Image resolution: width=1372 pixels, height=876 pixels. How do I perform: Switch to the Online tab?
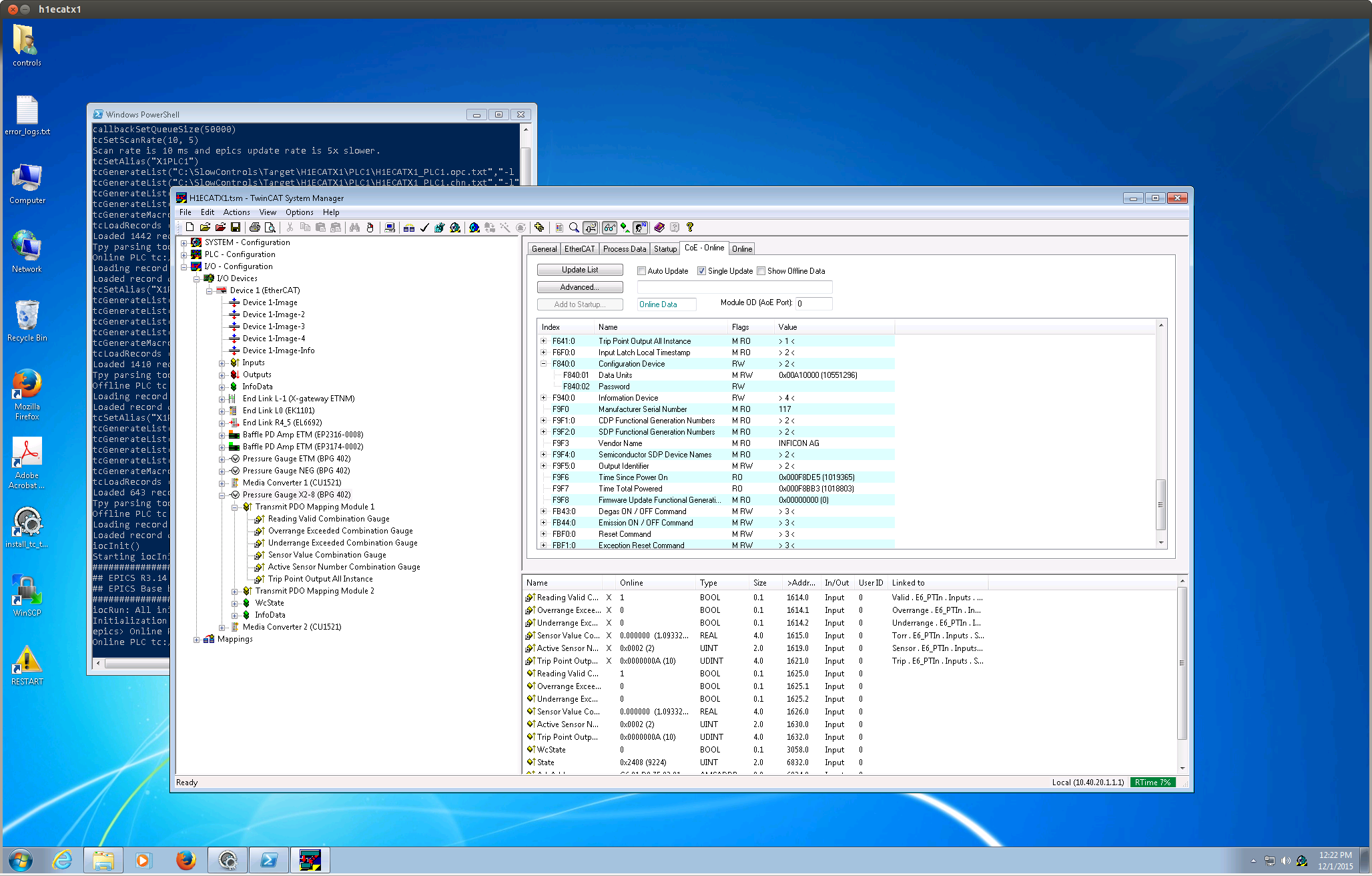(742, 249)
